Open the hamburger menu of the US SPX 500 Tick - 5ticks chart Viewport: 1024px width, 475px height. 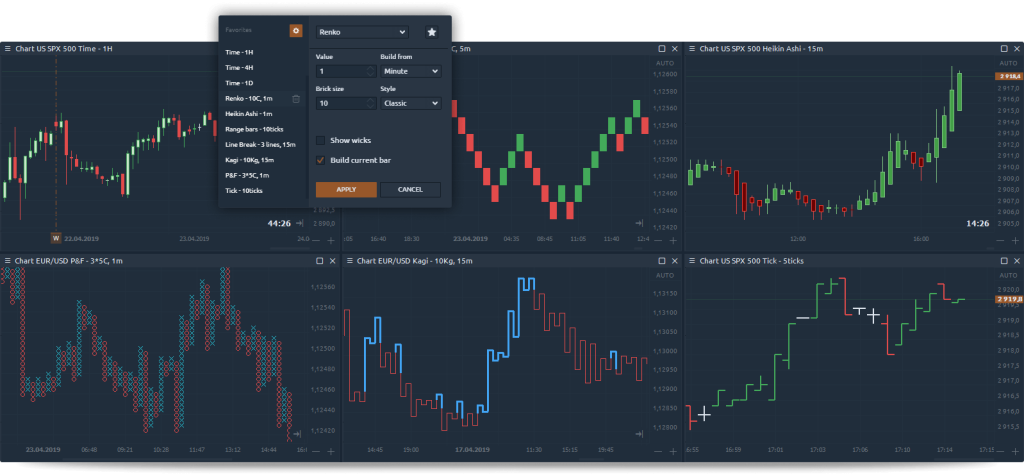(x=692, y=261)
